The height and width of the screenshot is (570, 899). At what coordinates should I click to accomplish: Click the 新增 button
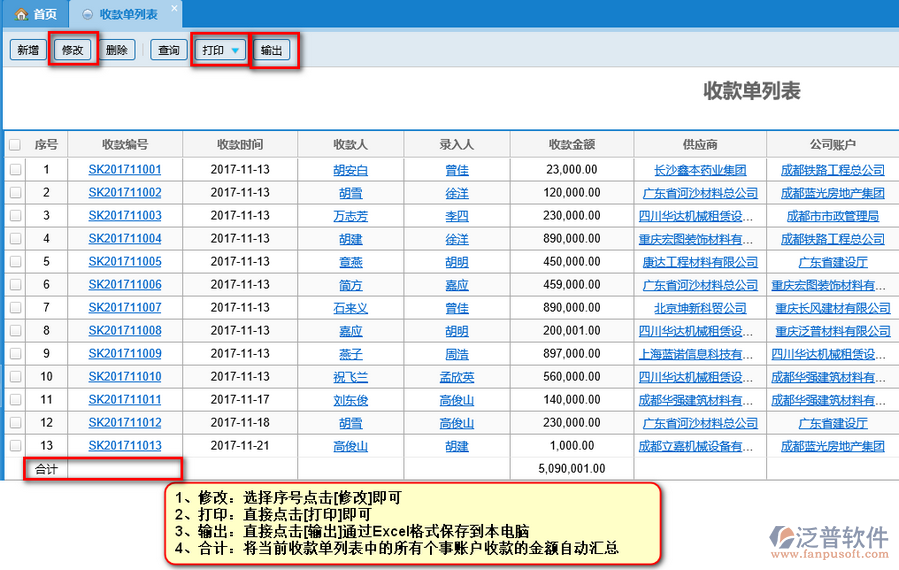pos(27,50)
